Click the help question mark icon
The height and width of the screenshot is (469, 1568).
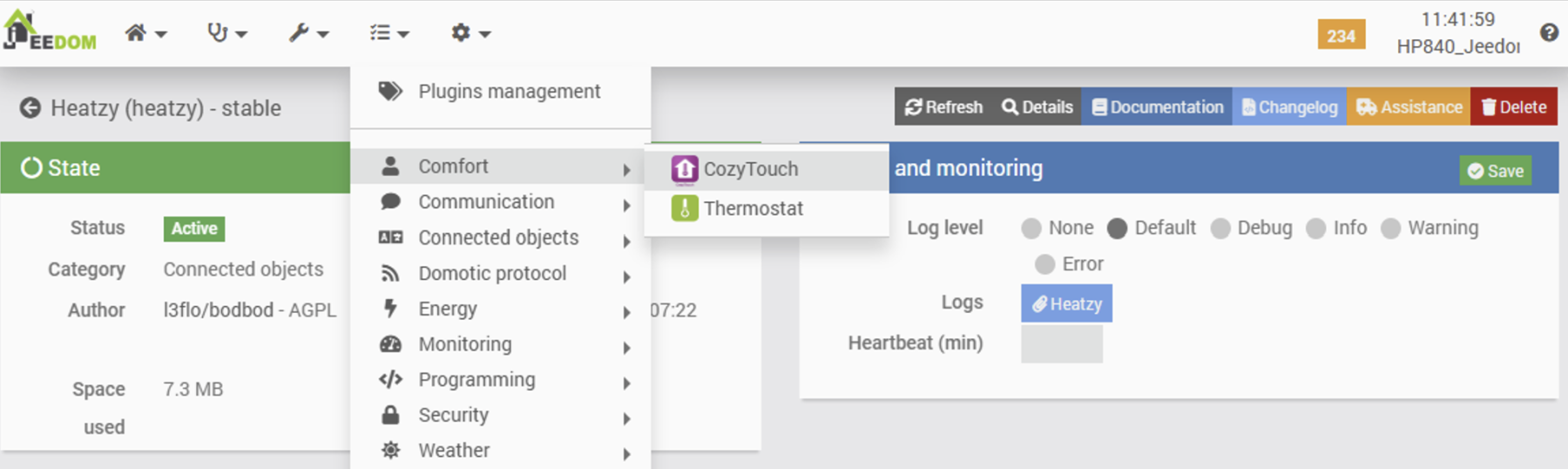click(x=1549, y=33)
